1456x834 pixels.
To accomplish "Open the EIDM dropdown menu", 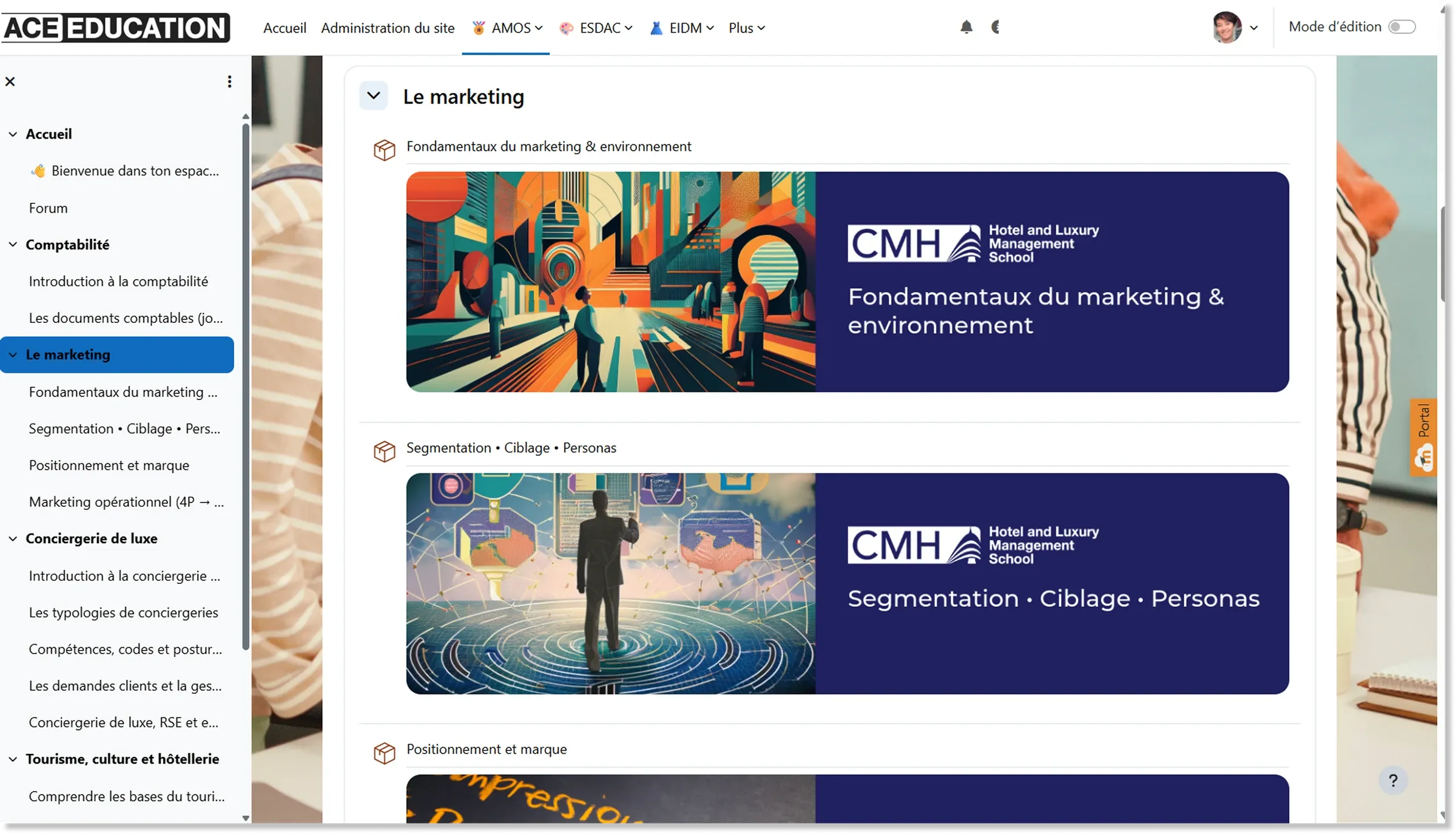I will click(x=682, y=28).
